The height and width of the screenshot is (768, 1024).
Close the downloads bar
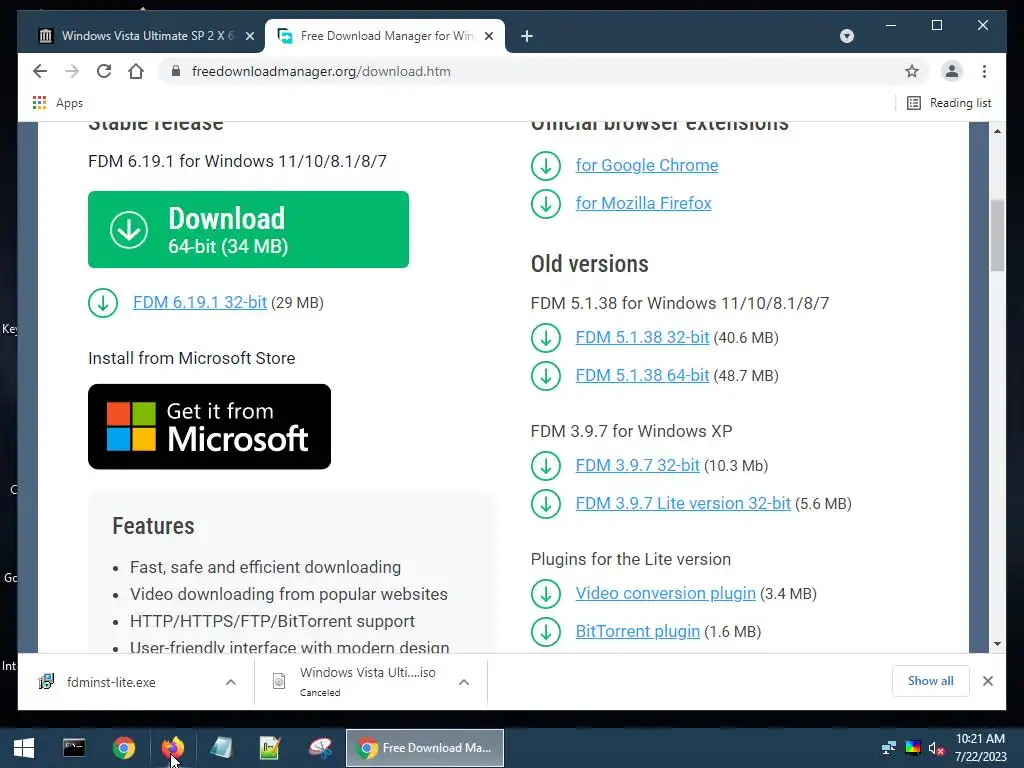(987, 681)
